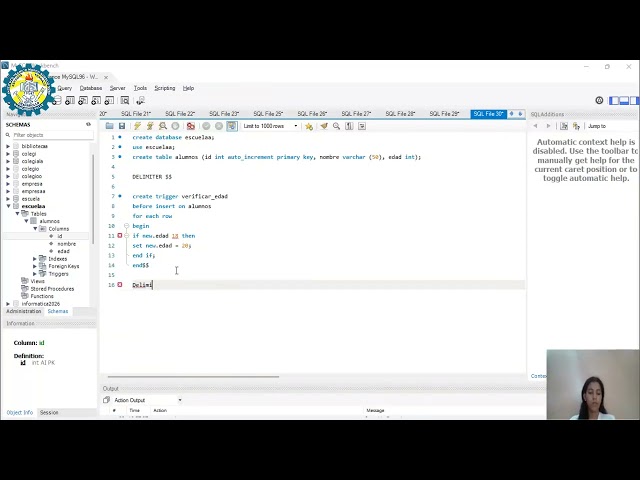The image size is (640, 480).
Task: Open the Database menu
Action: point(91,88)
